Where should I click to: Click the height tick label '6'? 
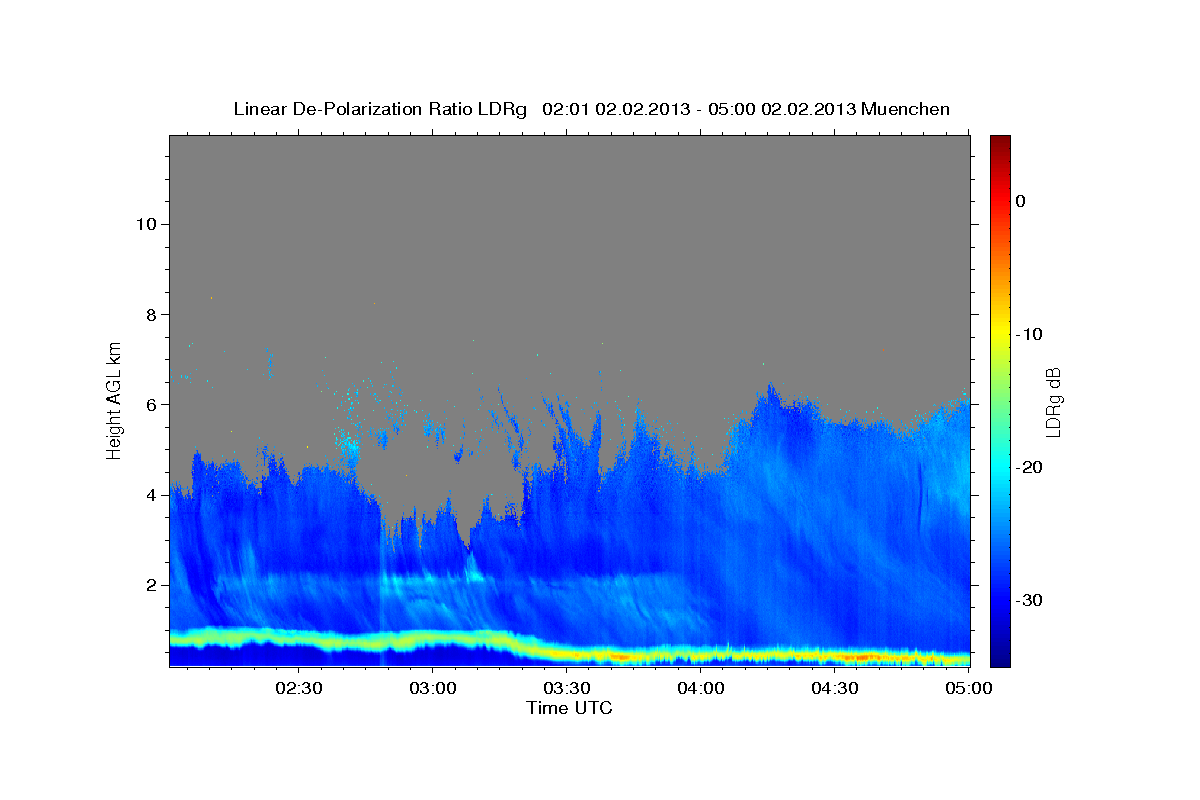click(x=150, y=404)
